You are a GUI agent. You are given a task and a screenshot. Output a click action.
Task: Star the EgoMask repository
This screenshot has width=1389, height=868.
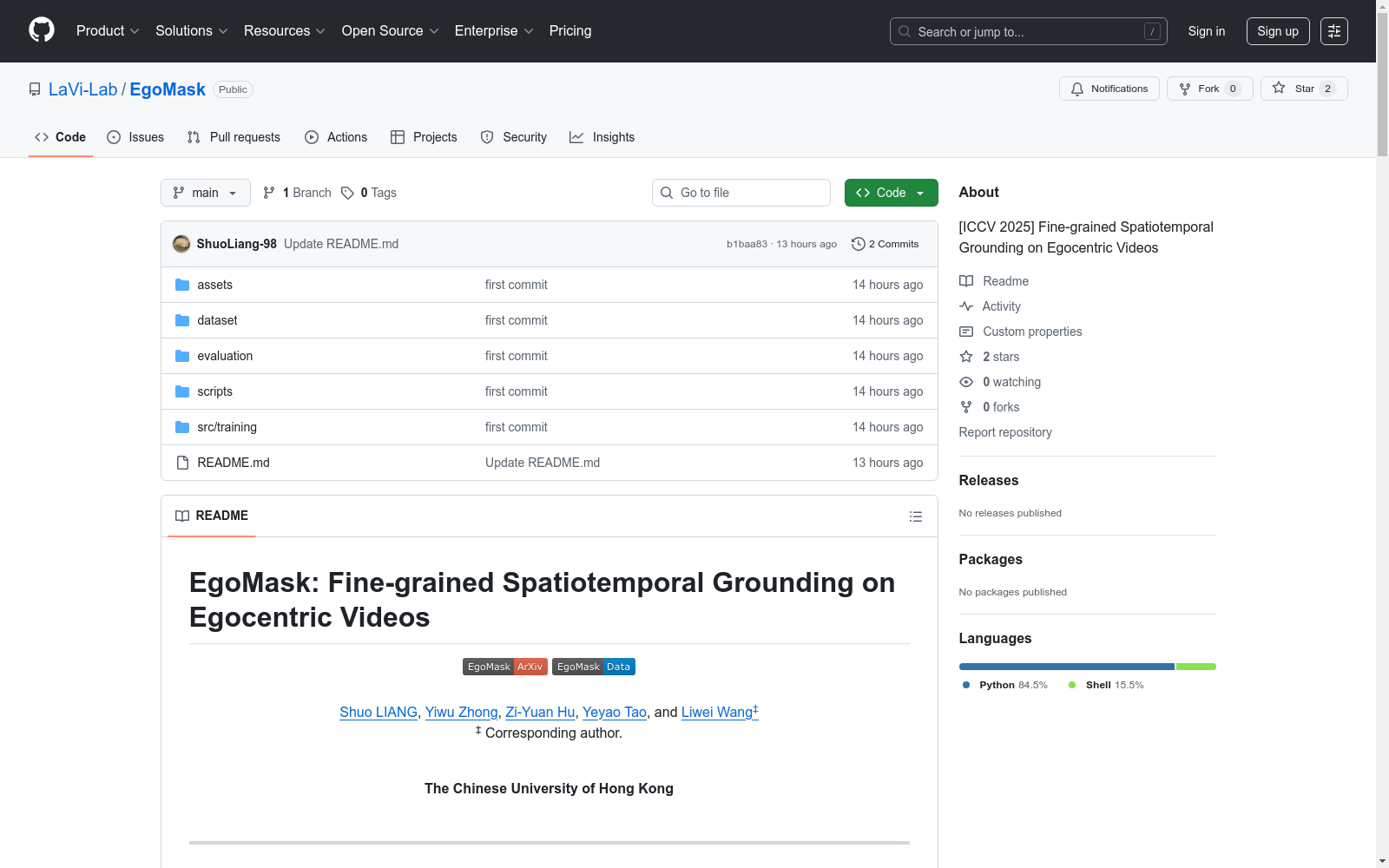[x=1304, y=89]
